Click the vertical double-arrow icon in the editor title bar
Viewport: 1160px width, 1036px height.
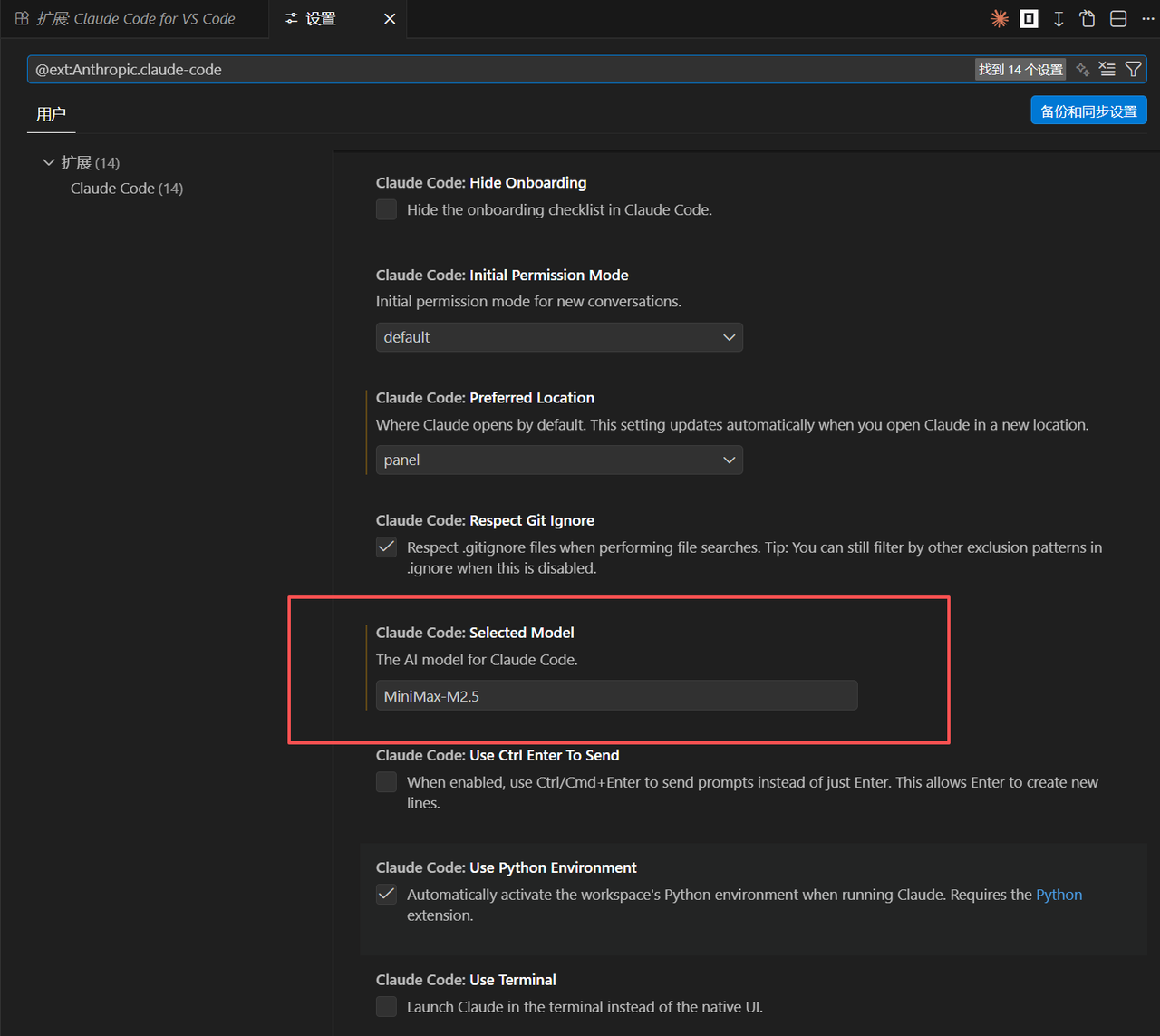point(1058,19)
